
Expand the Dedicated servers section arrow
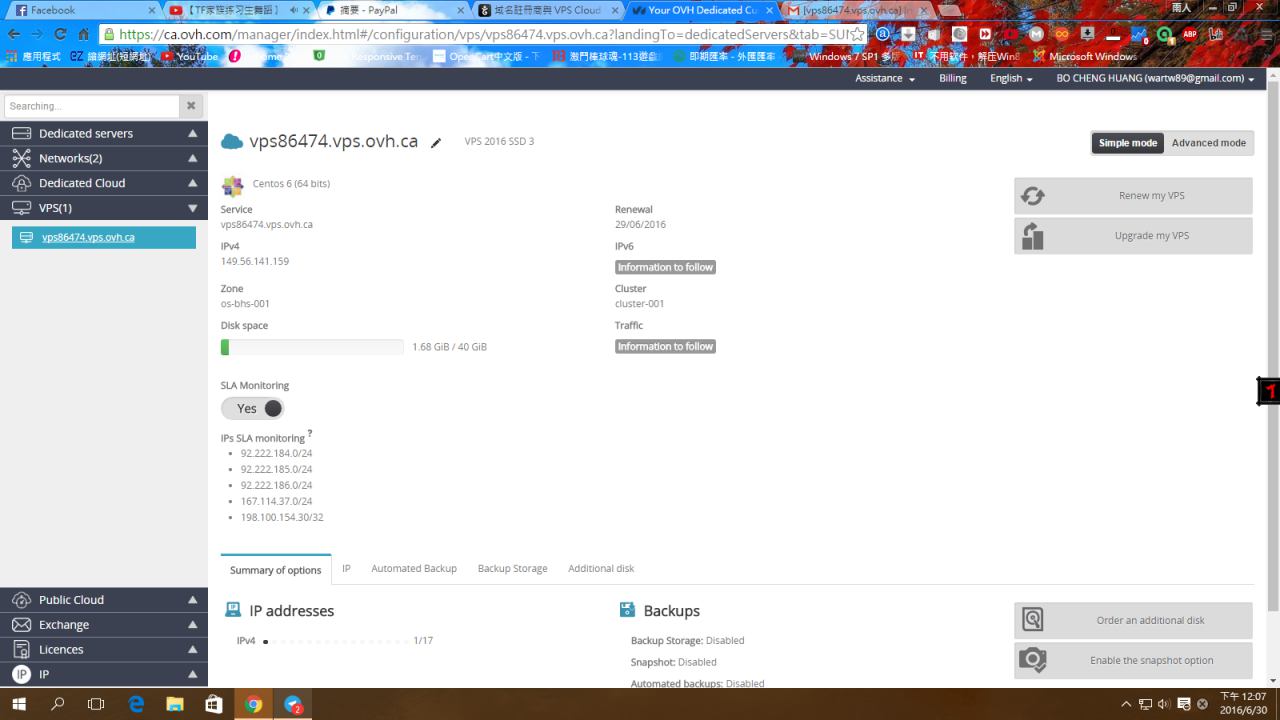click(x=193, y=133)
